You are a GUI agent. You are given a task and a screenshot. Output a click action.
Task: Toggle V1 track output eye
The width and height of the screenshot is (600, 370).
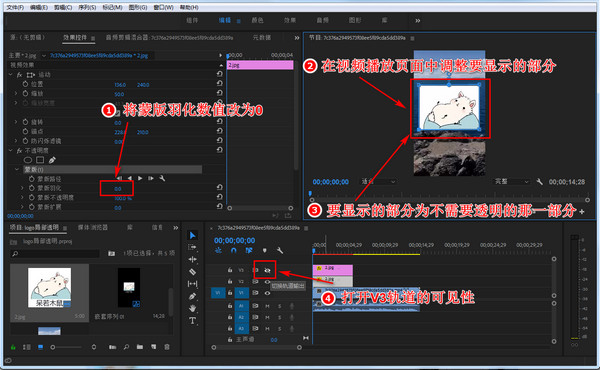point(267,293)
